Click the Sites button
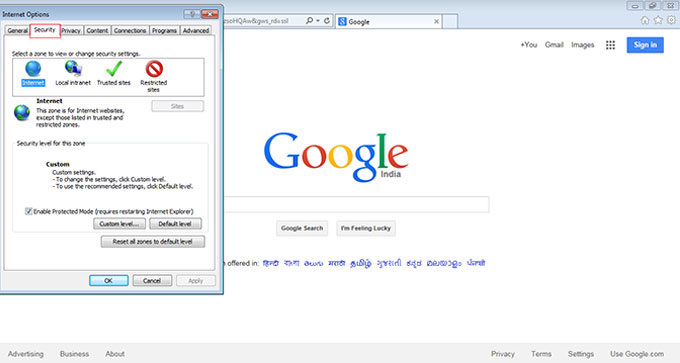This screenshot has height=363, width=680. [x=177, y=106]
